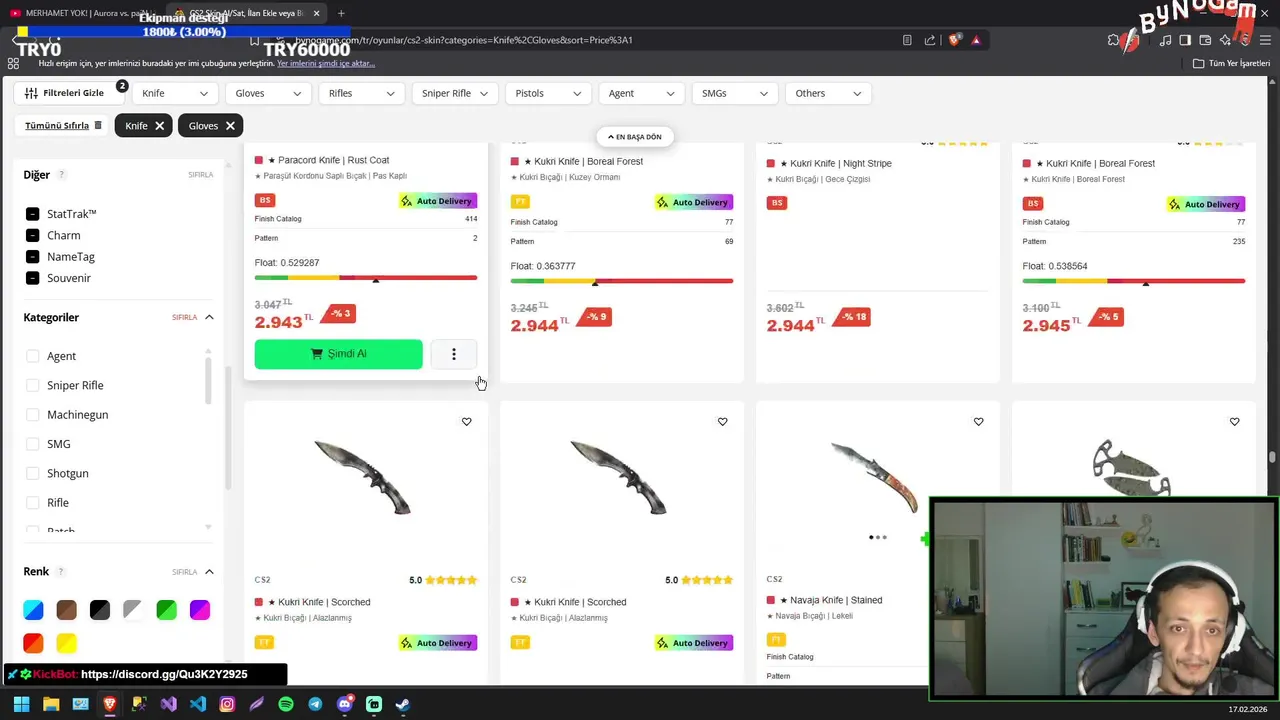Screen dimensions: 1280x720
Task: Select the blue color swatch
Action: point(33,610)
